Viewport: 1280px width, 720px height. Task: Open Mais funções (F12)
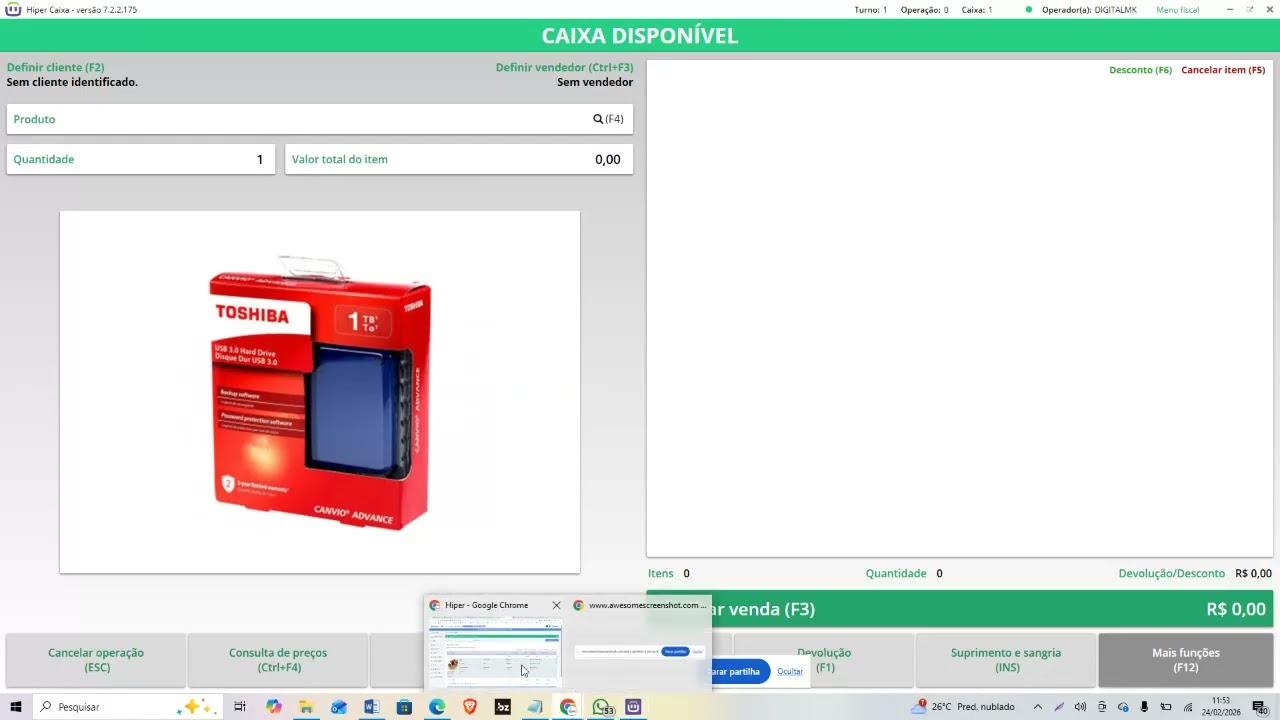tap(1186, 660)
